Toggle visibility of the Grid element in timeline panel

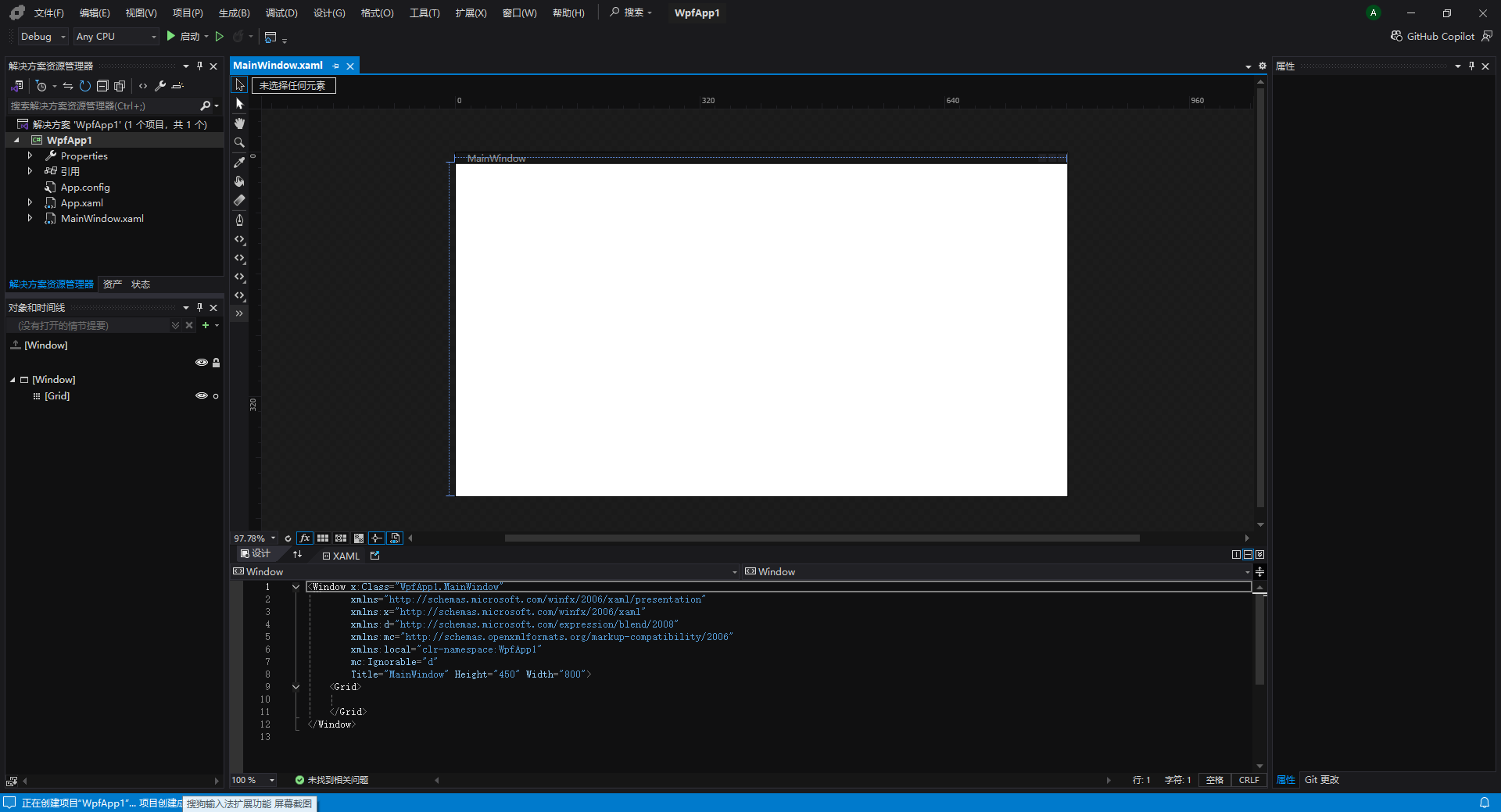click(x=202, y=396)
